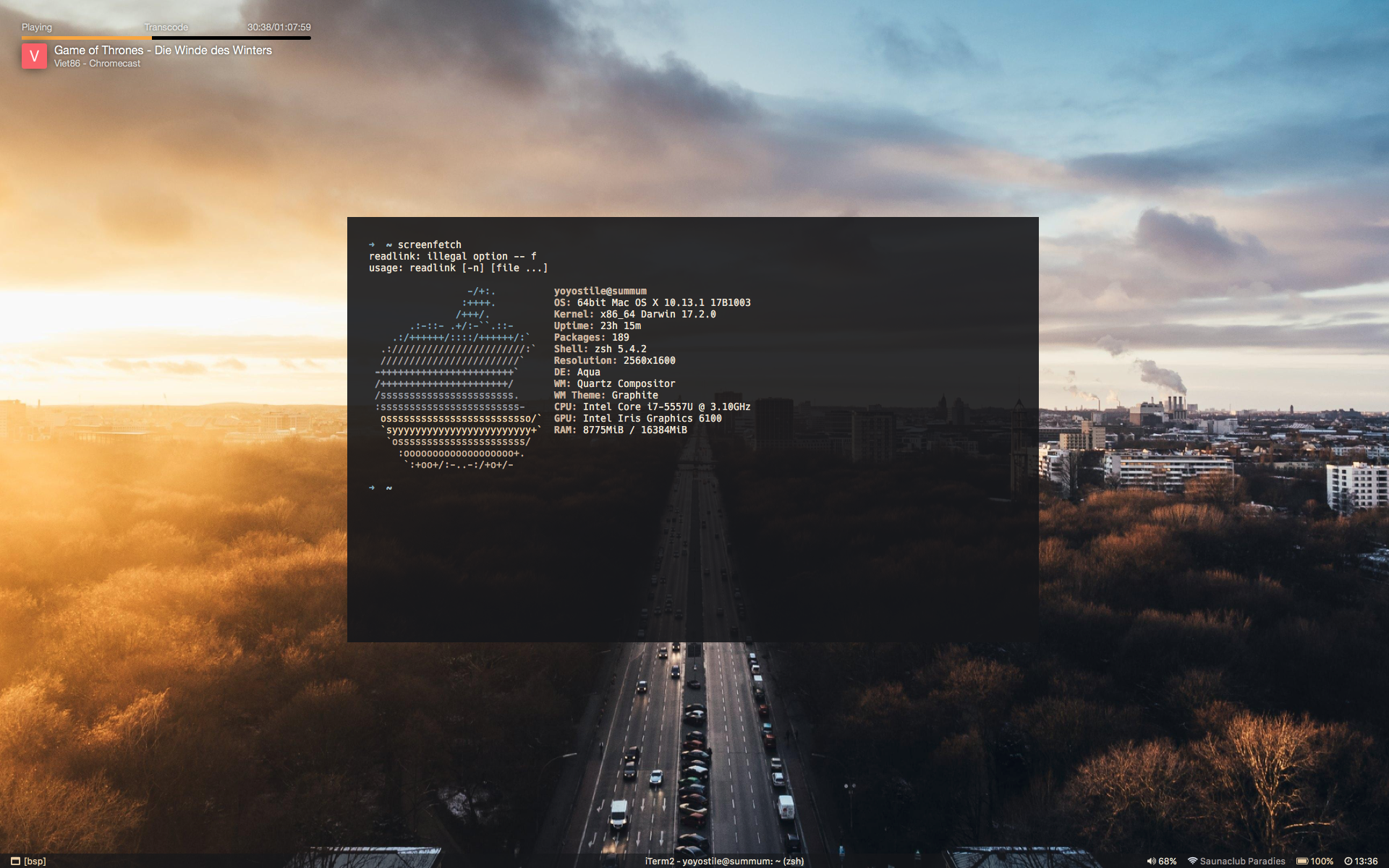Click the 'Saunaclub Paradies' network name
Viewport: 1389px width, 868px height.
pos(1242,861)
